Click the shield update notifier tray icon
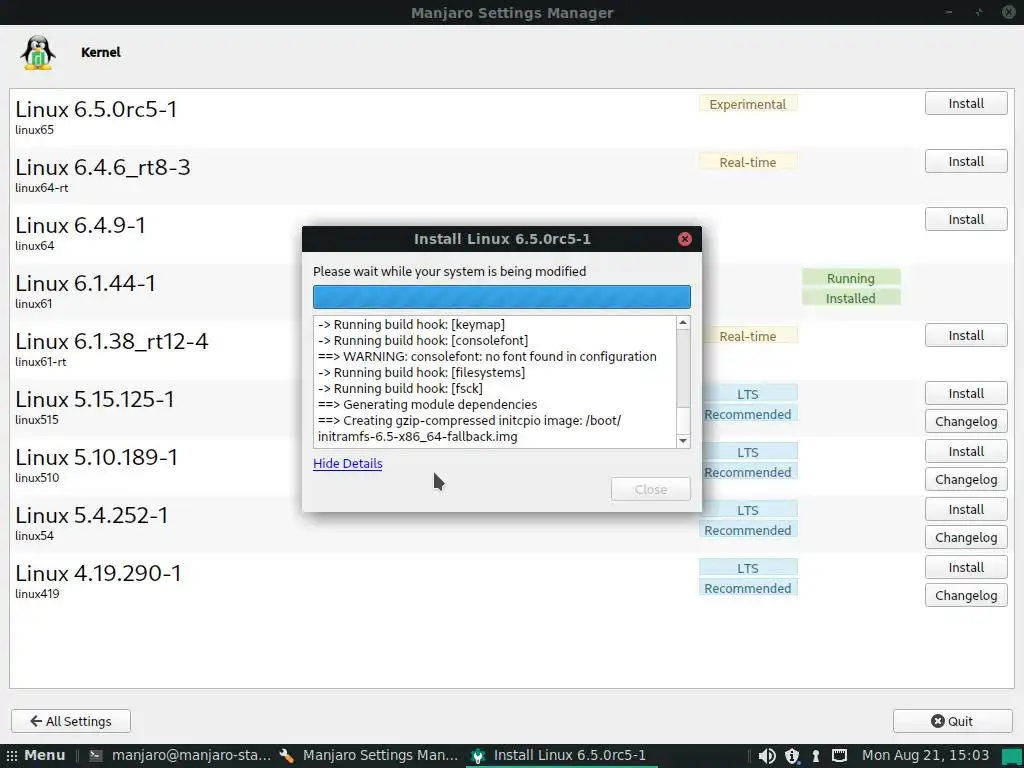Screen dimensions: 1024x768 tap(792, 756)
